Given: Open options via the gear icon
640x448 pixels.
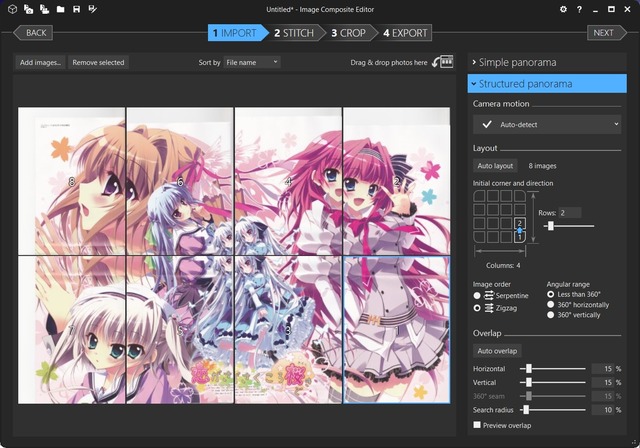Looking at the screenshot, I should point(563,9).
